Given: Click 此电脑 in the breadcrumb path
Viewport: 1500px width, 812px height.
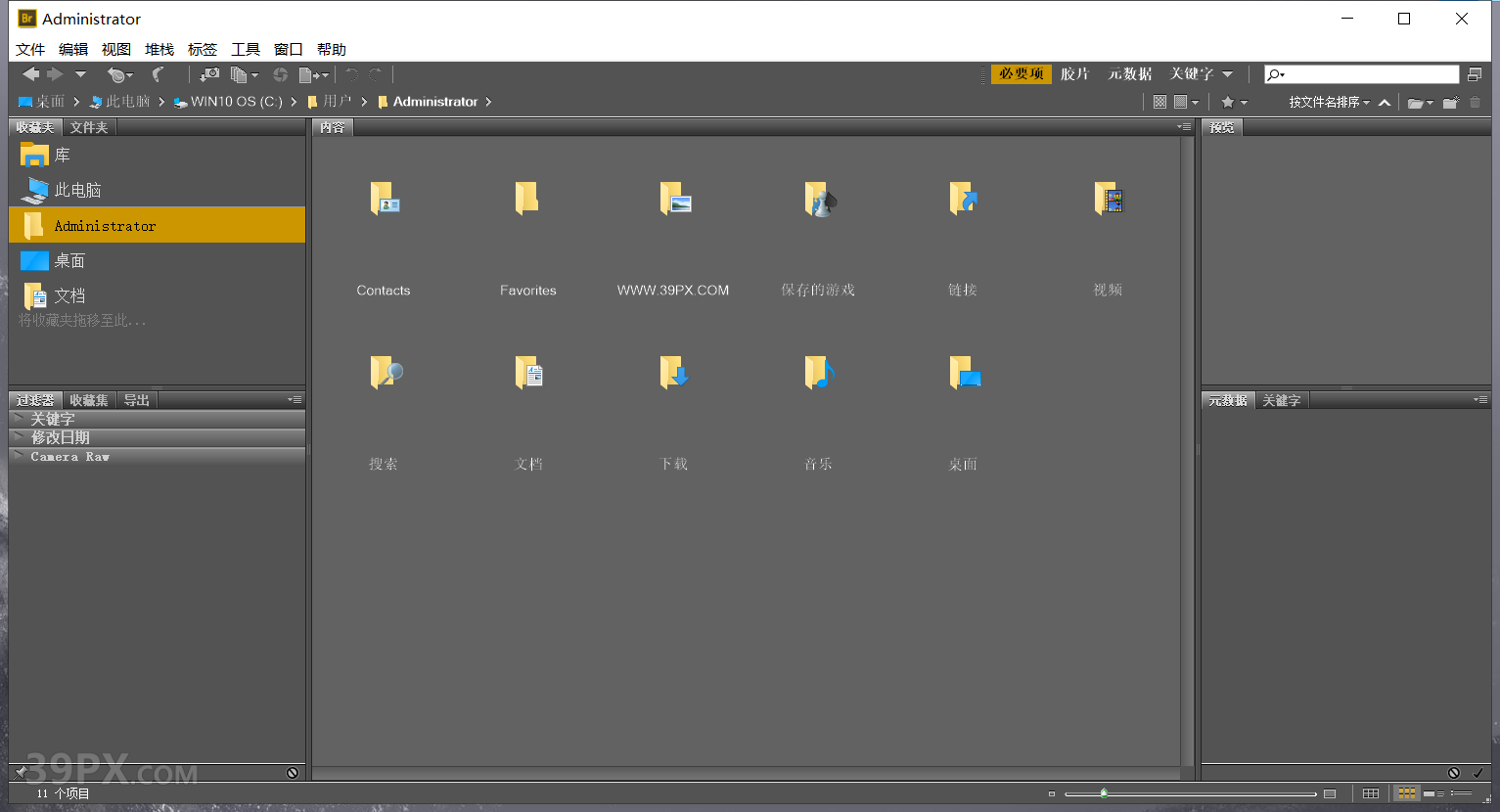Looking at the screenshot, I should pyautogui.click(x=128, y=101).
